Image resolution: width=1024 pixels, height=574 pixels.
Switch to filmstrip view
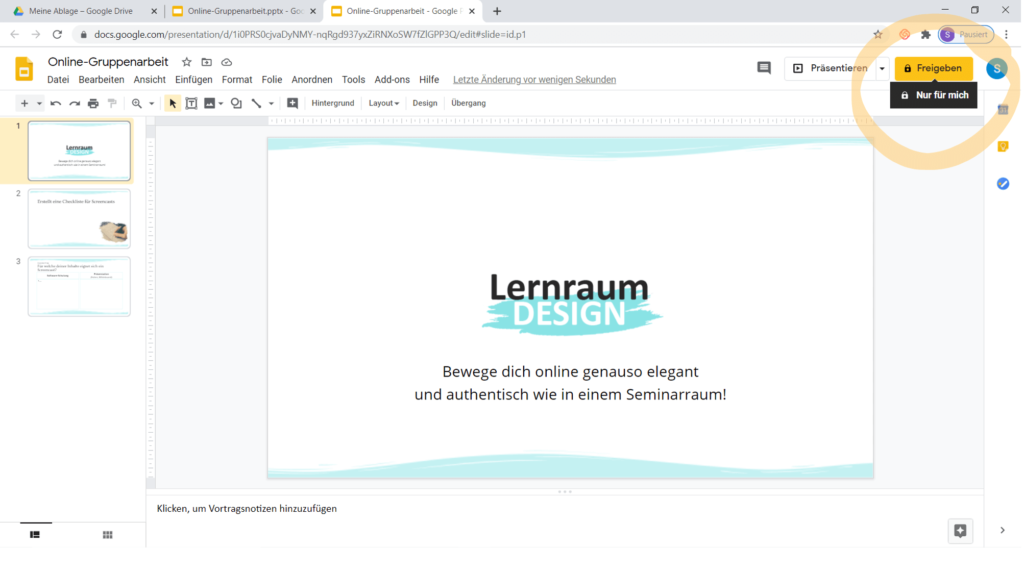coord(35,535)
